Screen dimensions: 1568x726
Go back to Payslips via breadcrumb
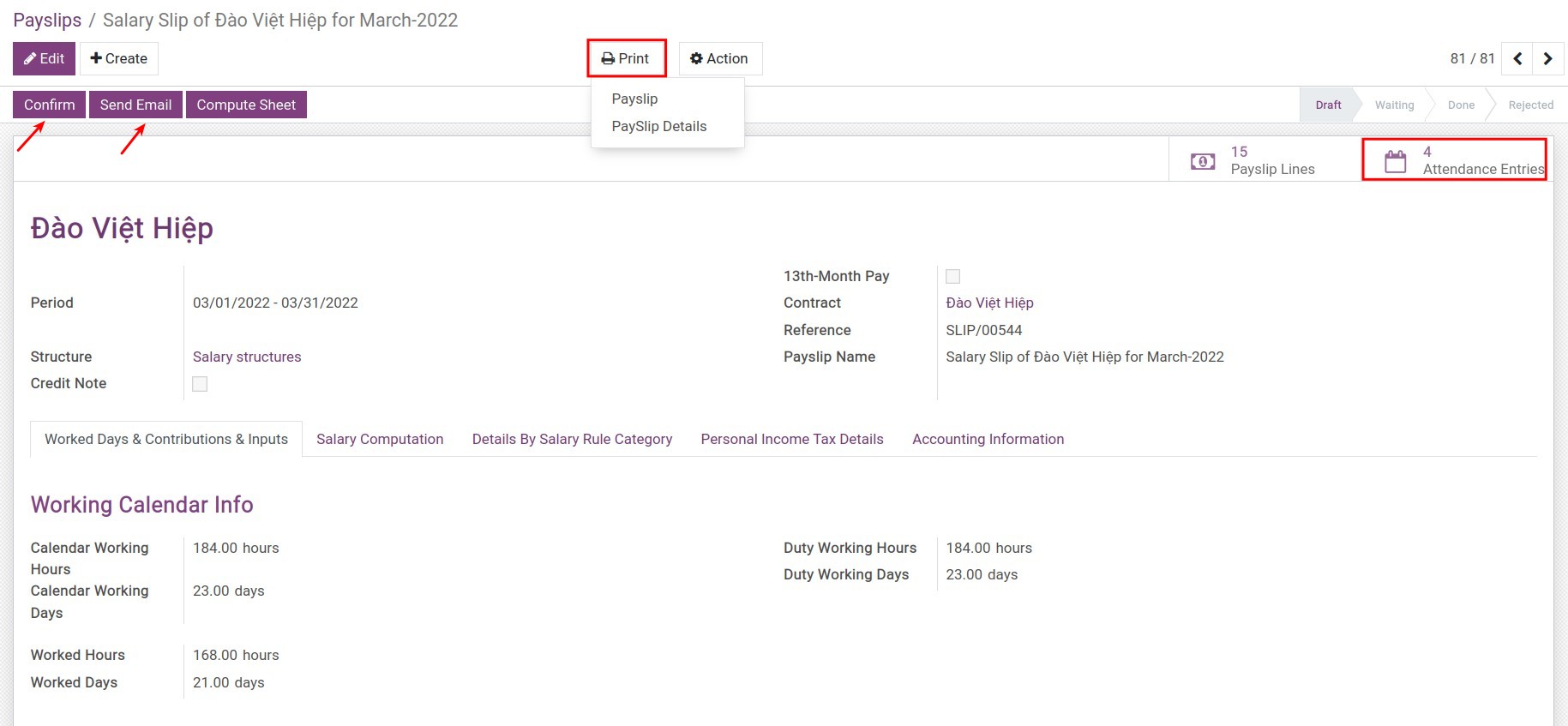47,20
